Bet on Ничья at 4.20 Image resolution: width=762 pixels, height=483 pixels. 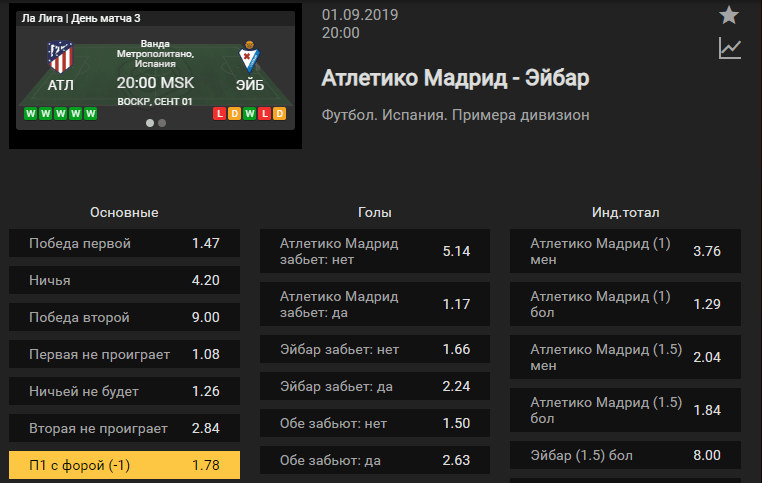(124, 280)
